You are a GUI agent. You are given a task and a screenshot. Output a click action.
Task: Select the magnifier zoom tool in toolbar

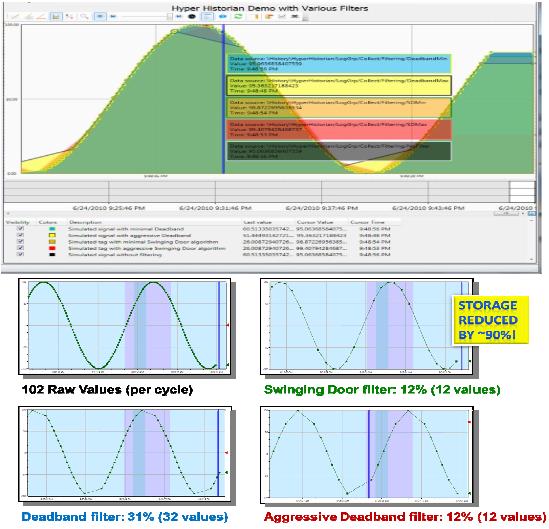click(84, 16)
